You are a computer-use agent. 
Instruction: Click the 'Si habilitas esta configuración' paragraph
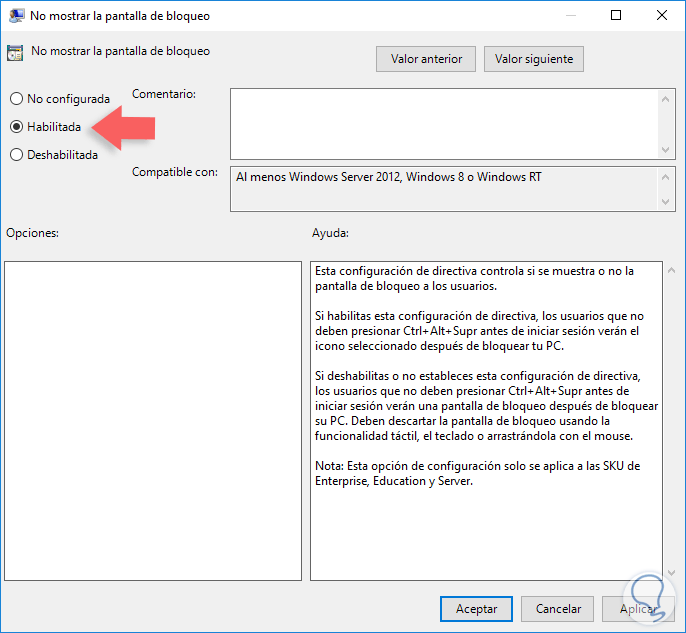point(479,331)
